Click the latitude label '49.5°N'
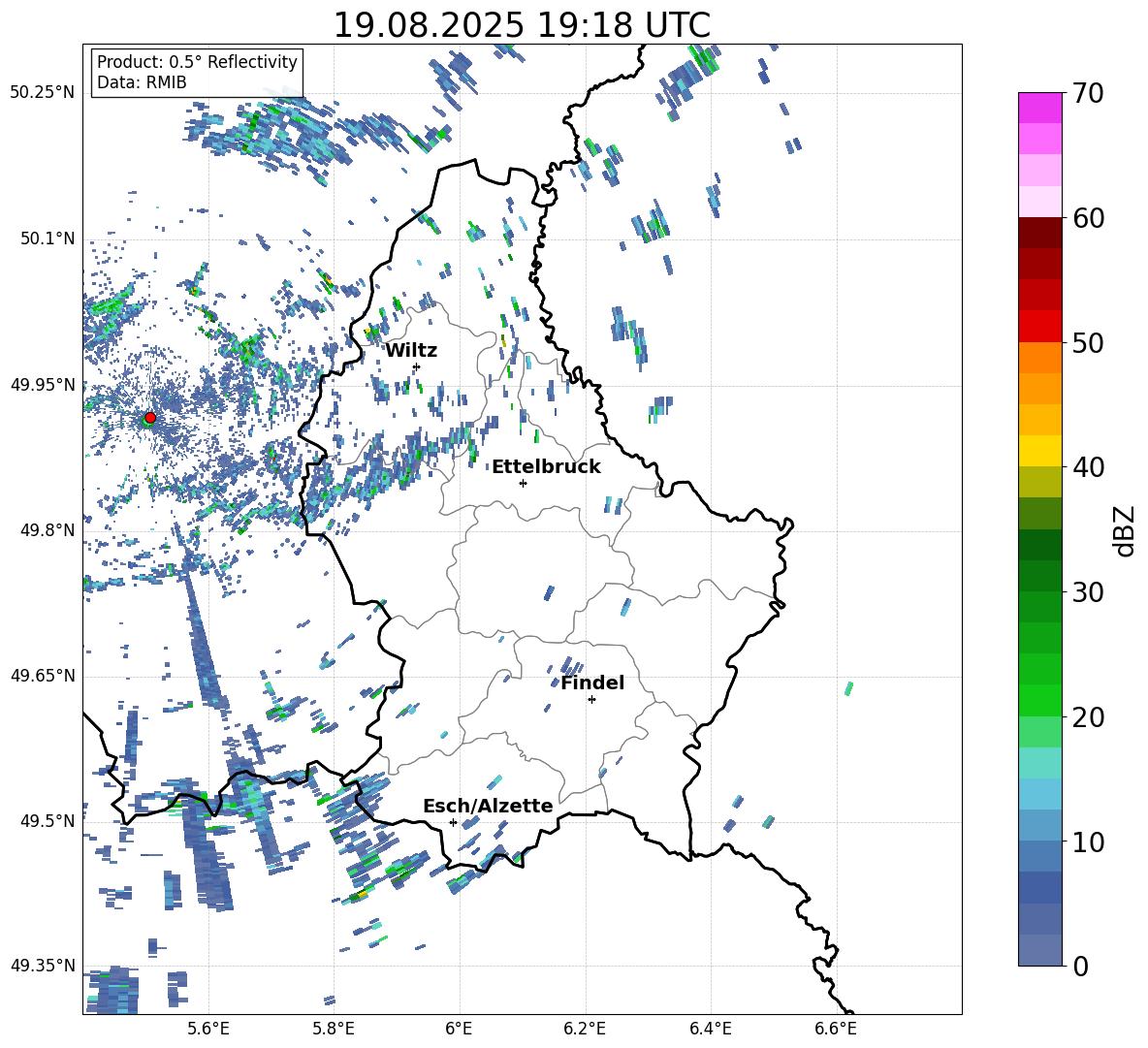This screenshot has width=1148, height=1048. point(48,821)
